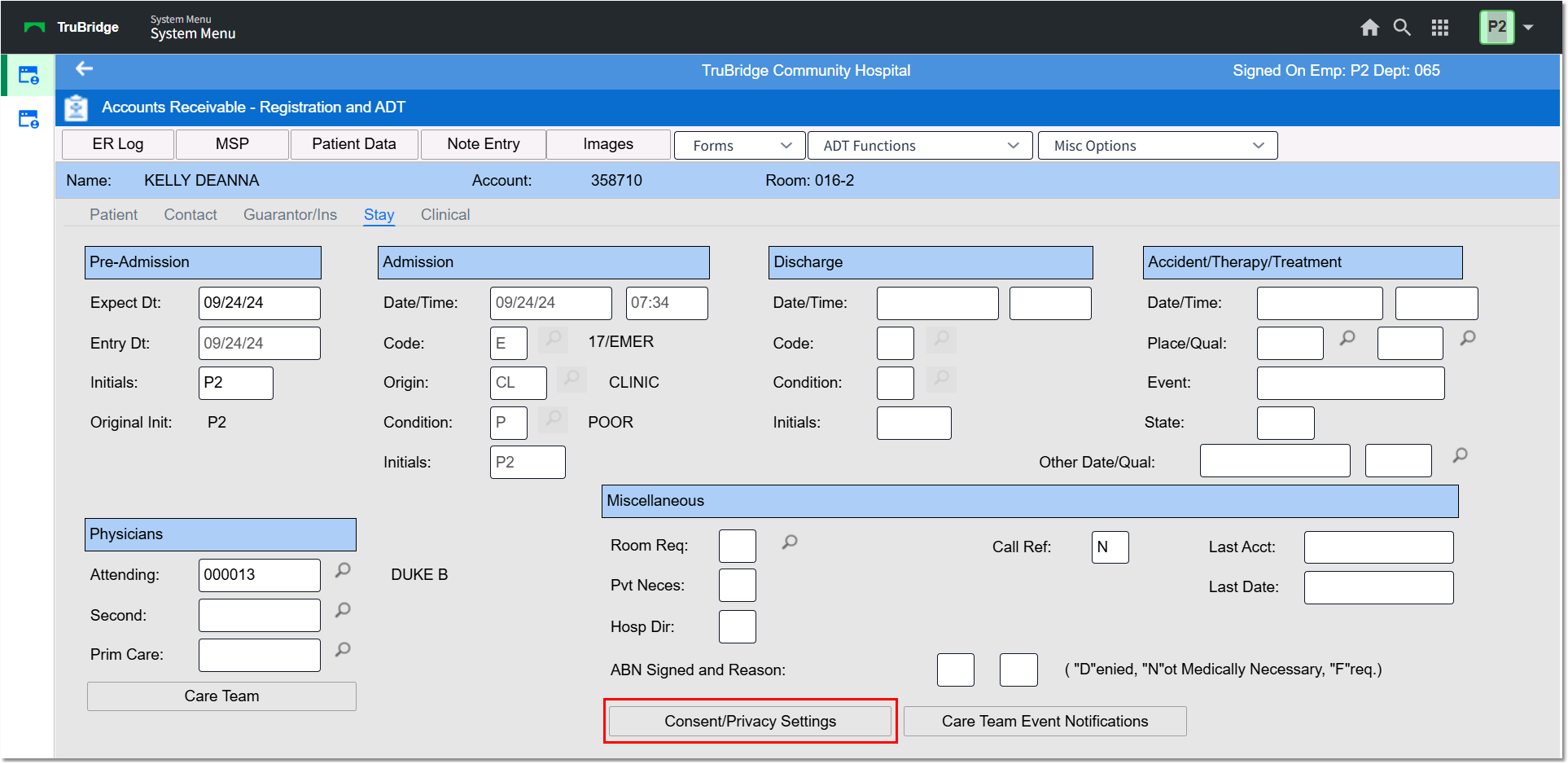1568x764 pixels.
Task: Open Admission Condition lookup magnifier
Action: [553, 418]
